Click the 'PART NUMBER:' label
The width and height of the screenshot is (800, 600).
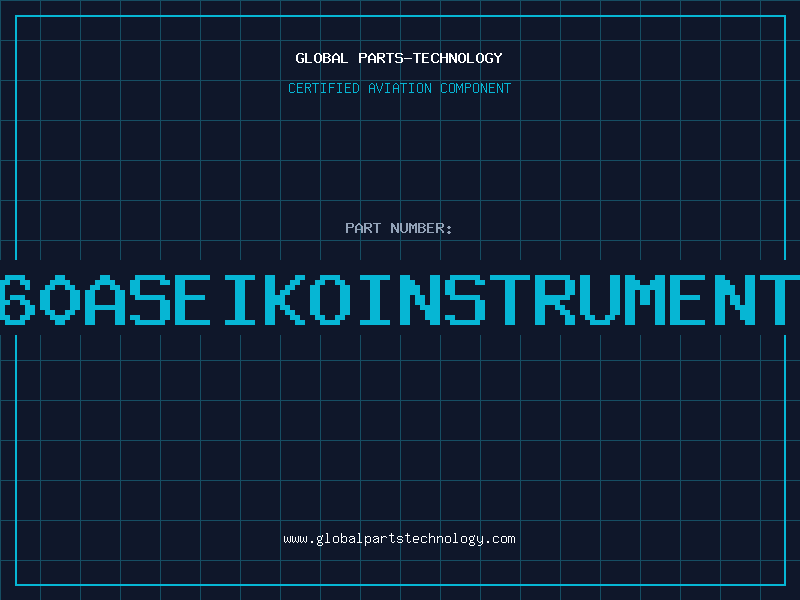(399, 228)
